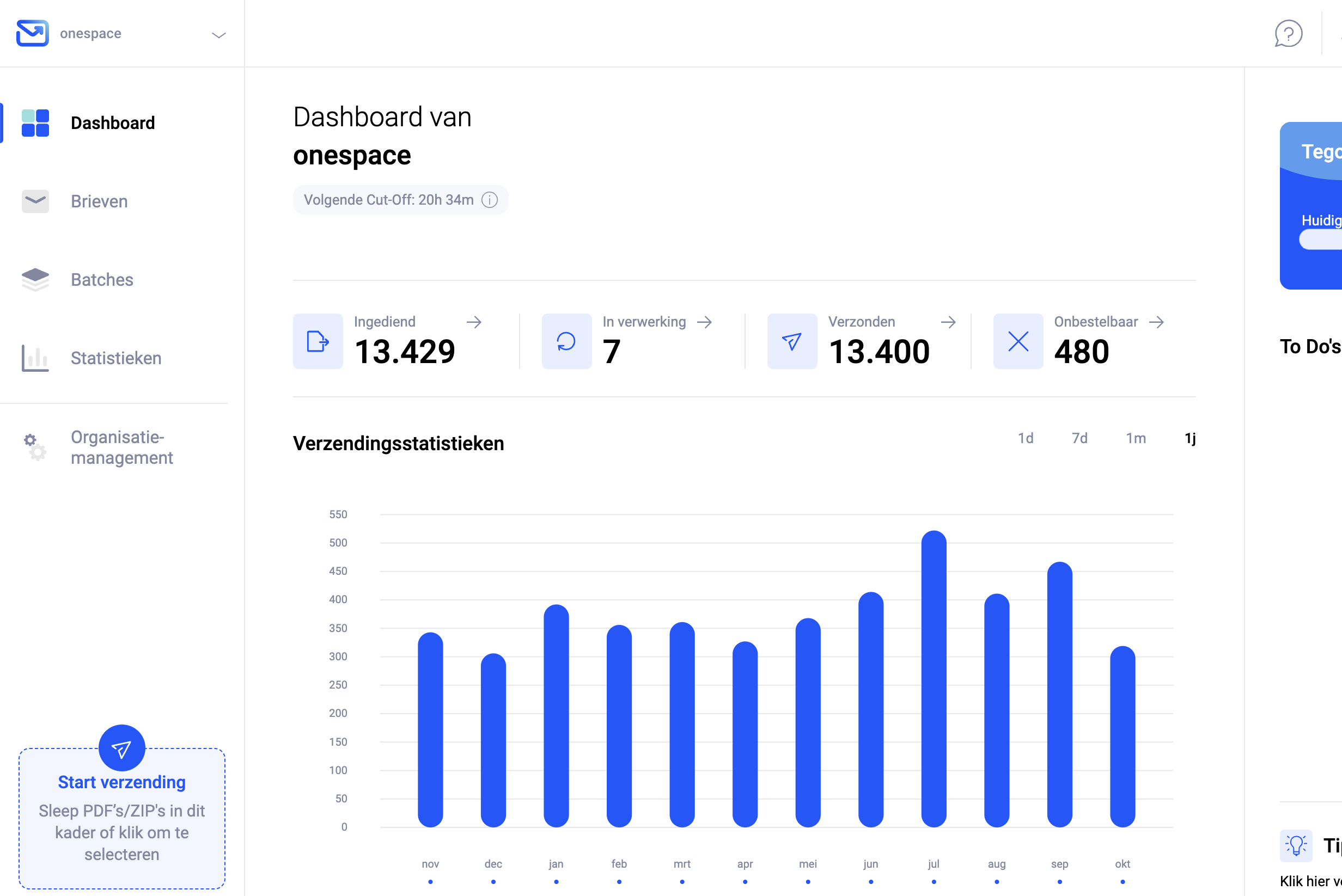The height and width of the screenshot is (896, 1342).
Task: Select the 1d statistics filter
Action: [1026, 438]
